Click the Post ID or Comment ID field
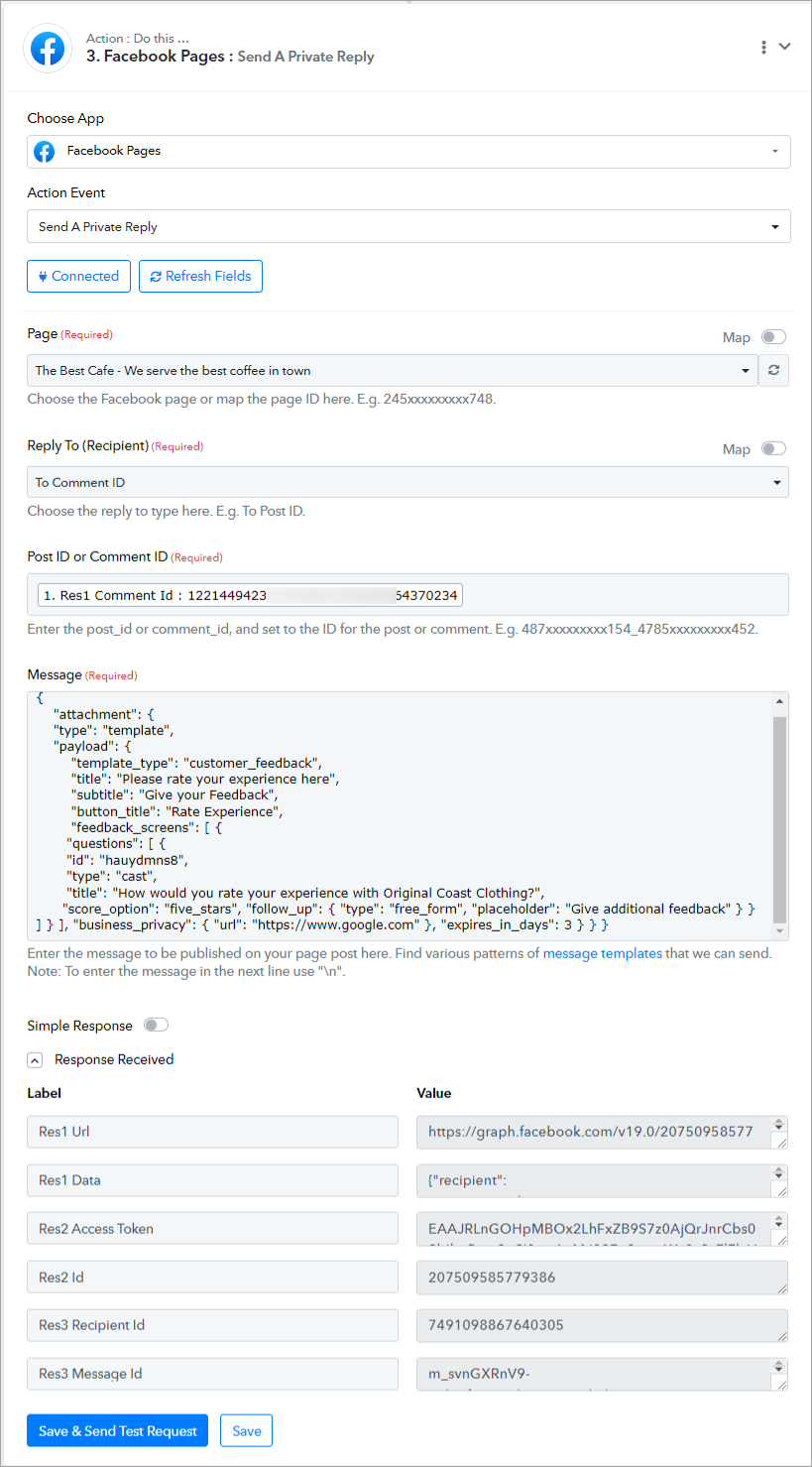 (407, 594)
